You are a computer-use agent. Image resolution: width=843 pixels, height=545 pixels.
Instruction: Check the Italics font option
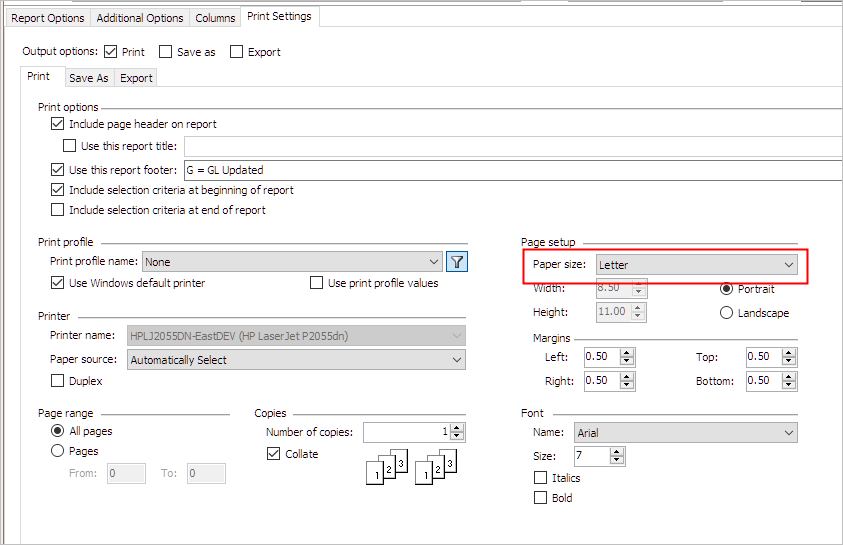541,478
